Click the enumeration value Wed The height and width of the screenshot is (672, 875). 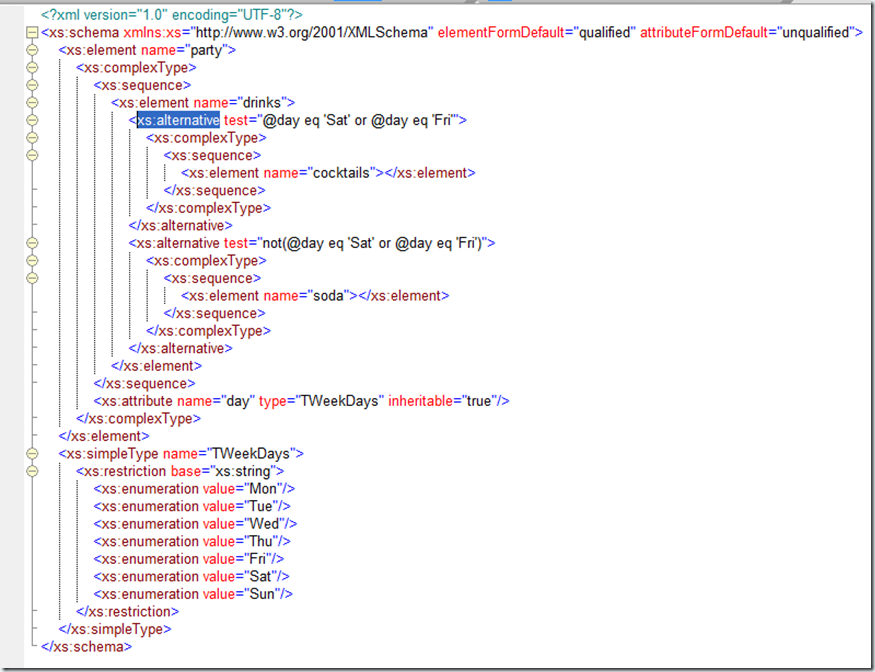tap(262, 524)
